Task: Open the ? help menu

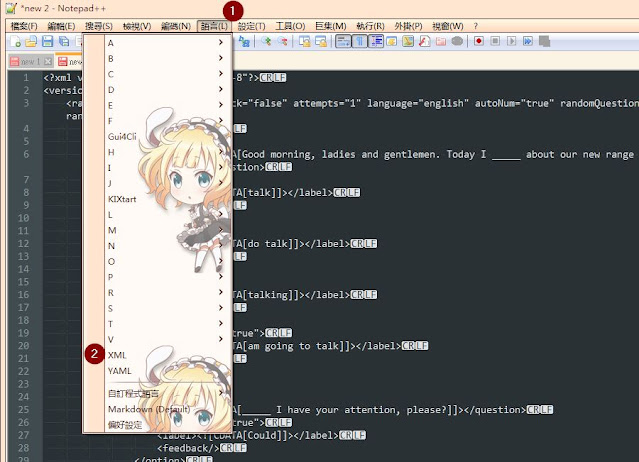Action: click(476, 26)
